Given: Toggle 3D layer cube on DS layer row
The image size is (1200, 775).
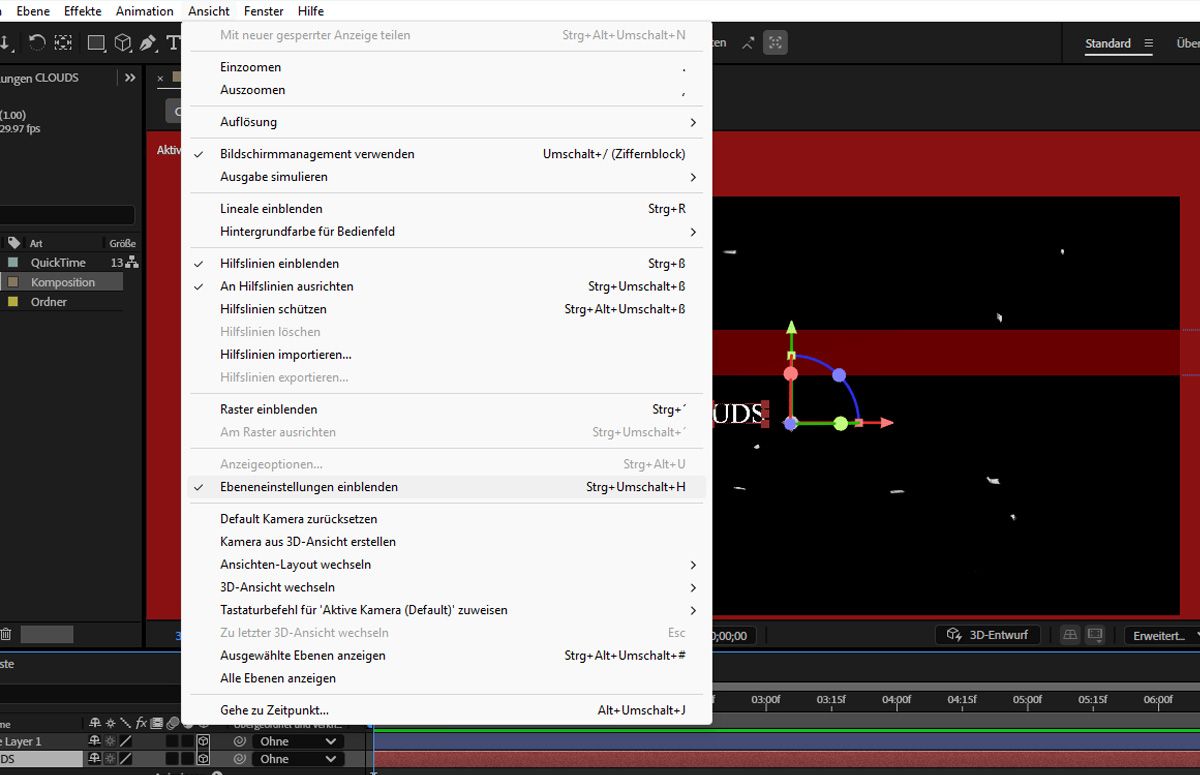Looking at the screenshot, I should click(203, 759).
